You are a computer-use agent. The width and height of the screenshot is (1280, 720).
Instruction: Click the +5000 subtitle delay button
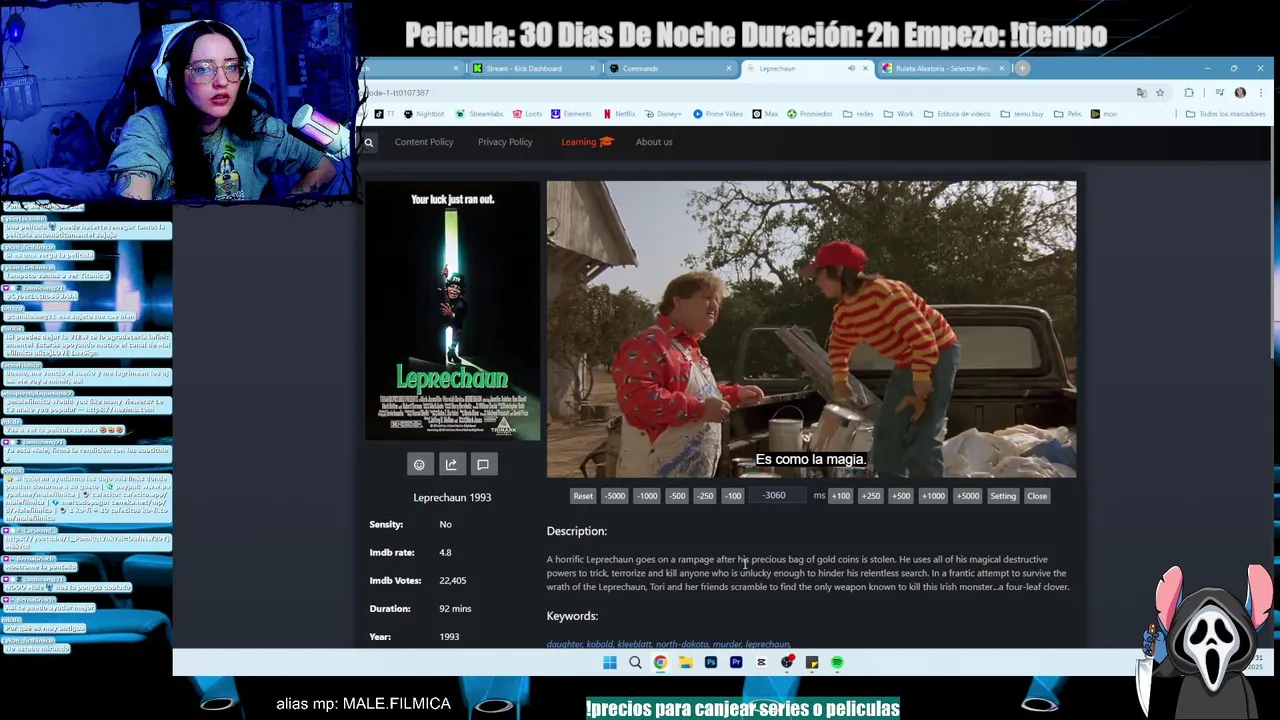(x=967, y=496)
